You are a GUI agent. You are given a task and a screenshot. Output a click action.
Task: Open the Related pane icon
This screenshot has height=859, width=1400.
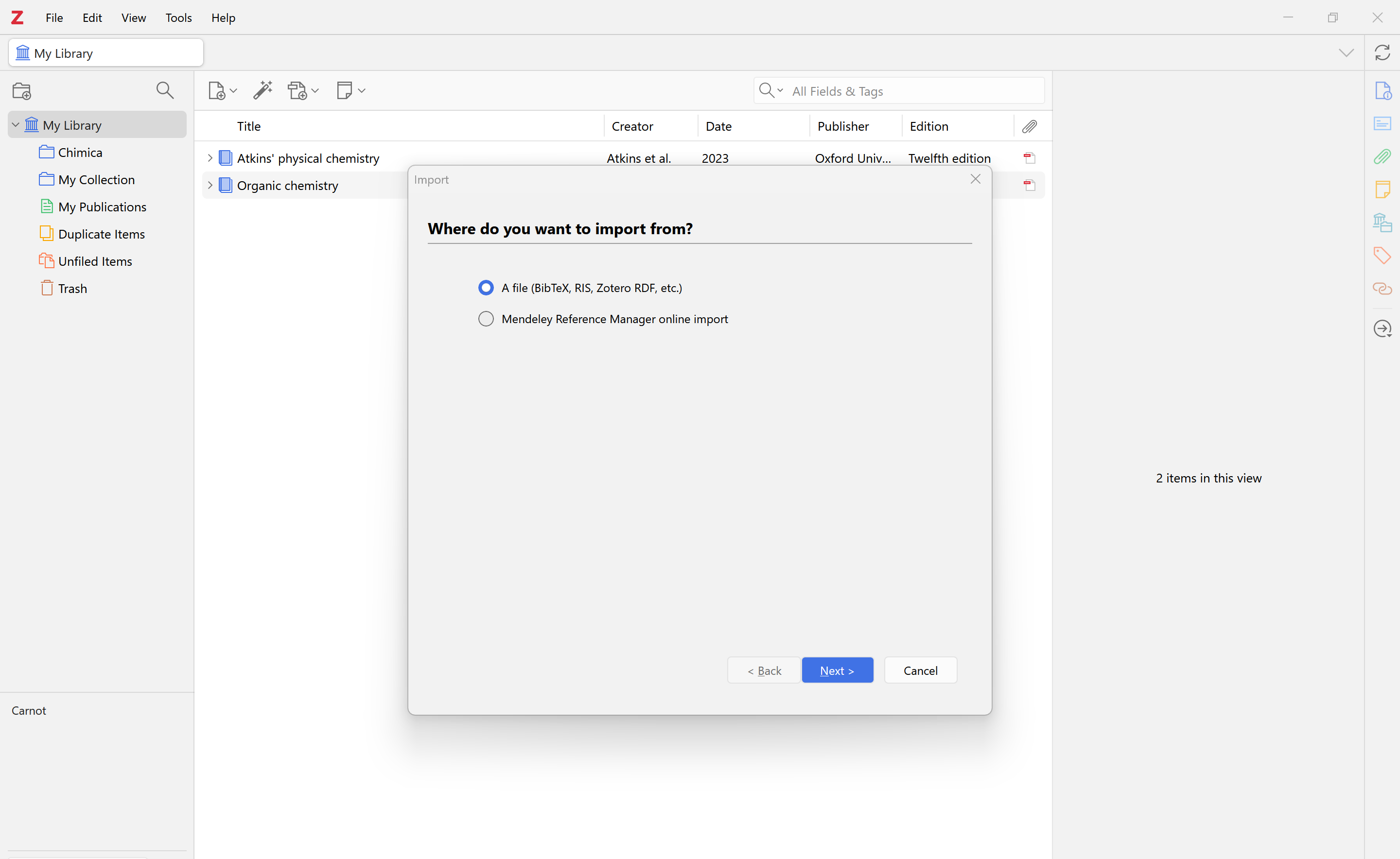(x=1382, y=289)
